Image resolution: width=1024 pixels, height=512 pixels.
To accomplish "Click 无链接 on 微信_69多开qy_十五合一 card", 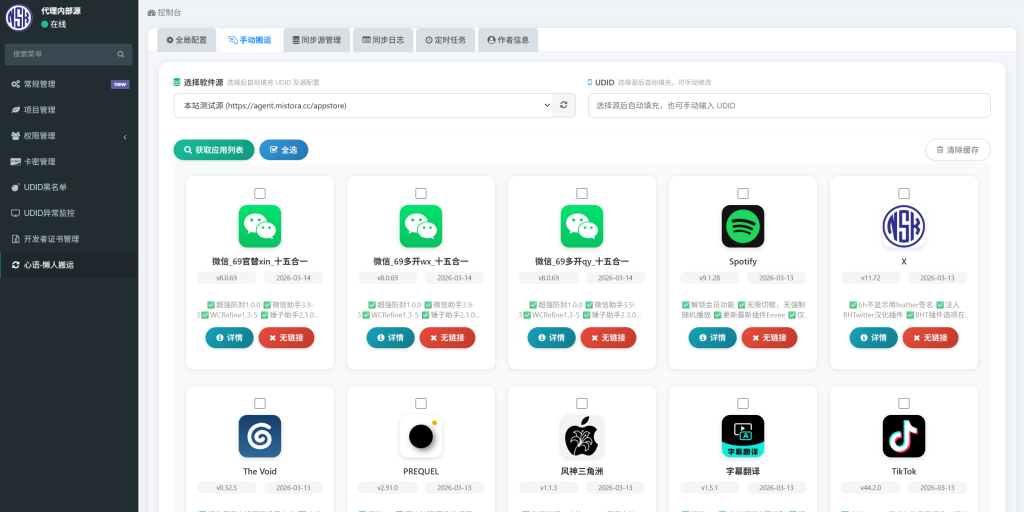I will (x=608, y=338).
